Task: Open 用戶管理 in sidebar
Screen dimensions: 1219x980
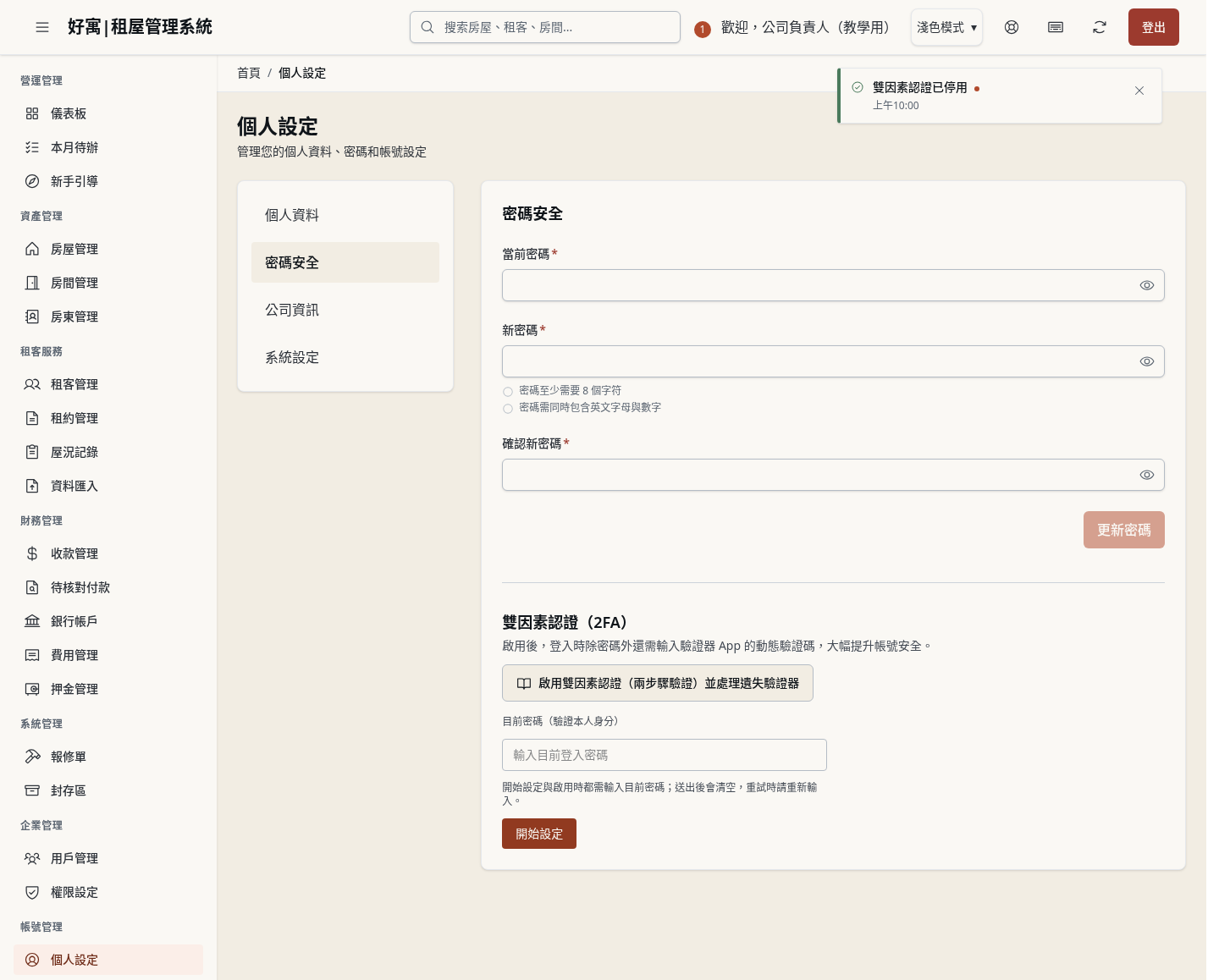Action: tap(108, 858)
